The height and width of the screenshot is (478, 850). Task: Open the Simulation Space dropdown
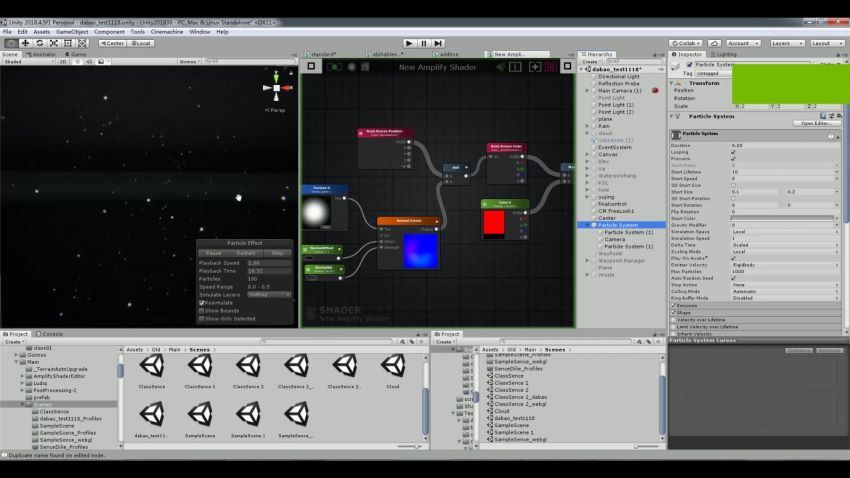tap(785, 232)
